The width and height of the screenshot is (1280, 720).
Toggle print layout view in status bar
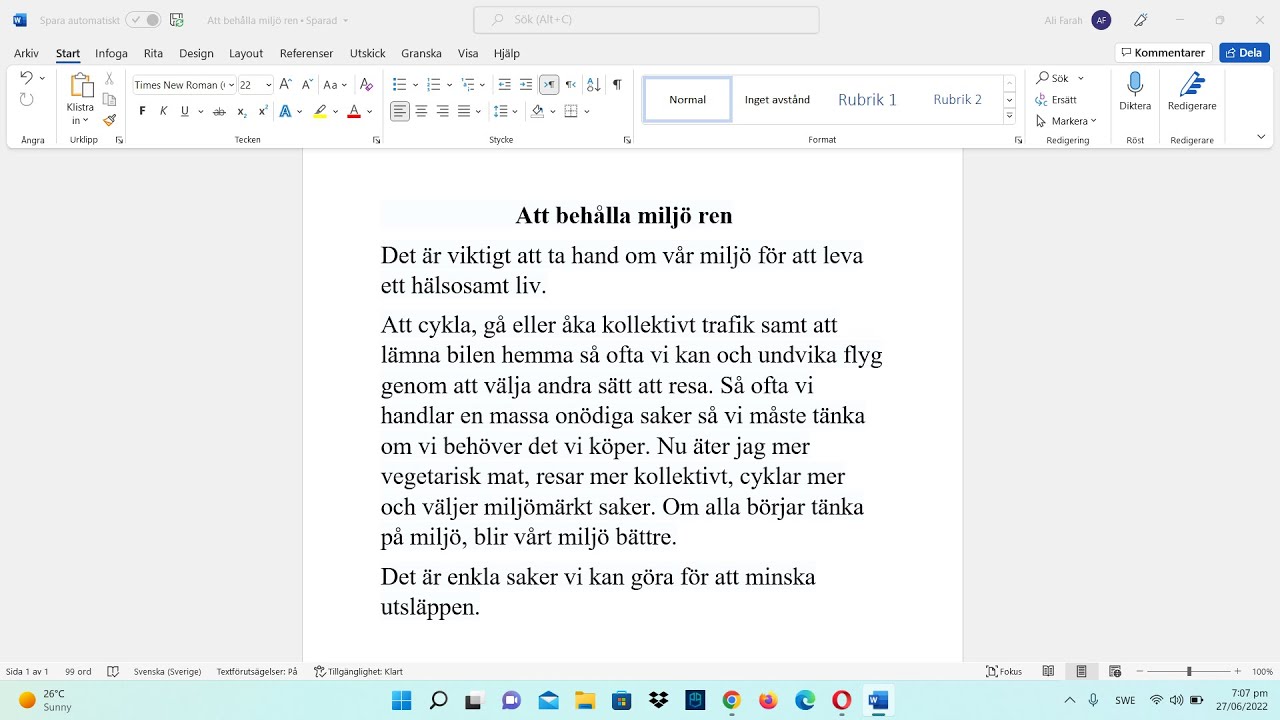[x=1081, y=672]
